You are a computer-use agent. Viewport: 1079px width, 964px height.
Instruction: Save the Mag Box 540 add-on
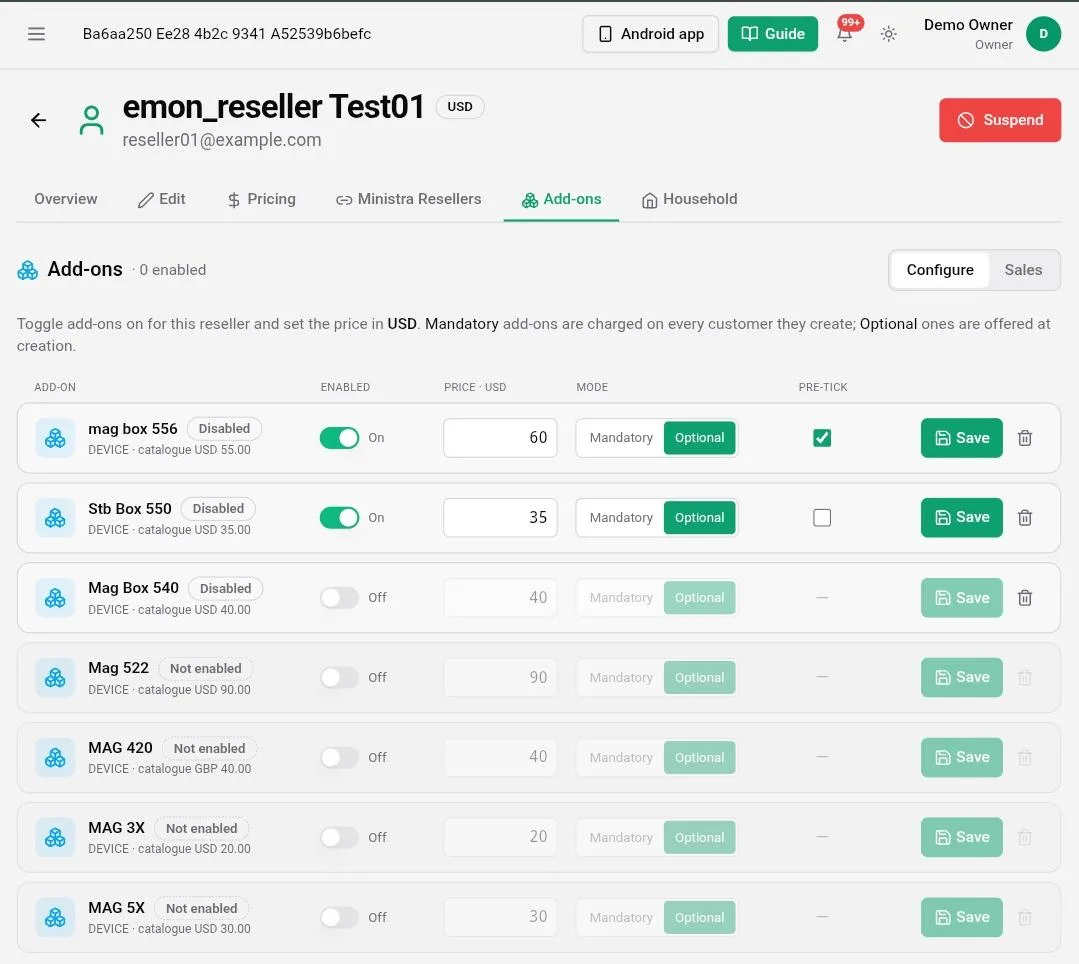point(961,597)
